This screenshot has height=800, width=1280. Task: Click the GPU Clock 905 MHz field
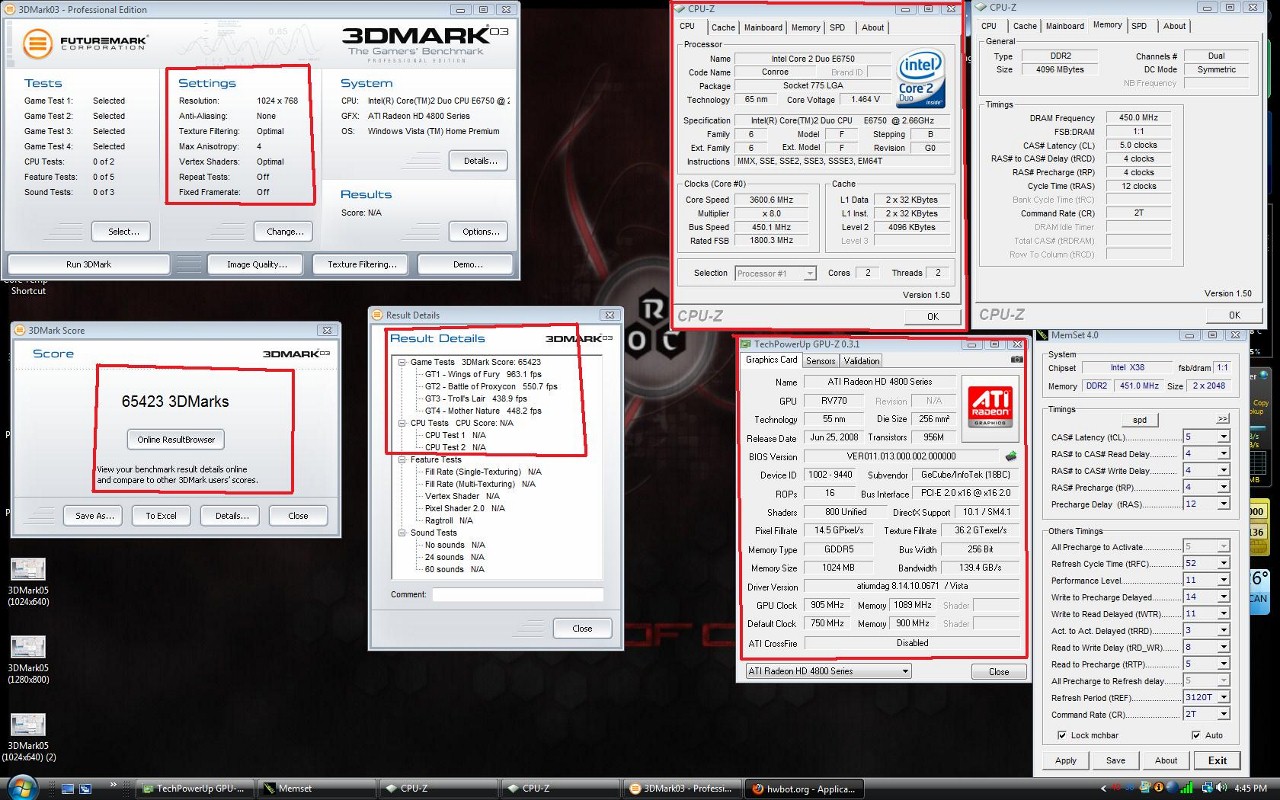[x=827, y=605]
